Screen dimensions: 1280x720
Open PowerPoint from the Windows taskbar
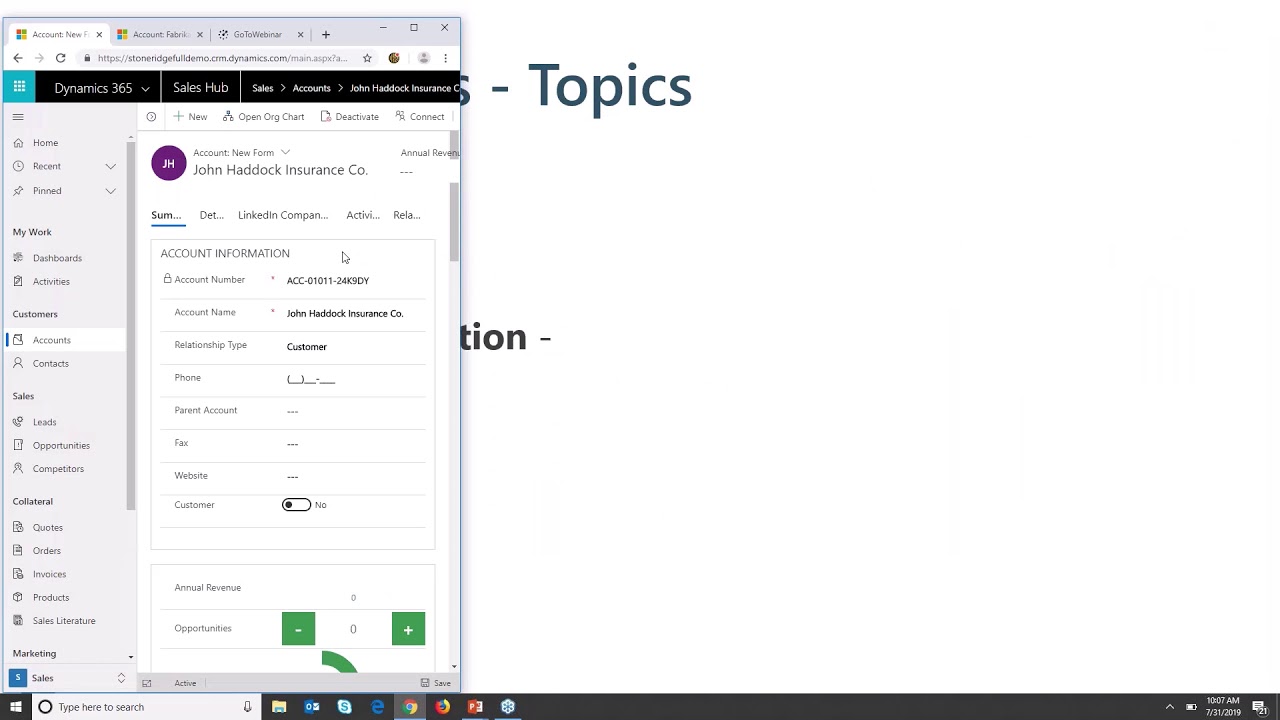click(475, 707)
